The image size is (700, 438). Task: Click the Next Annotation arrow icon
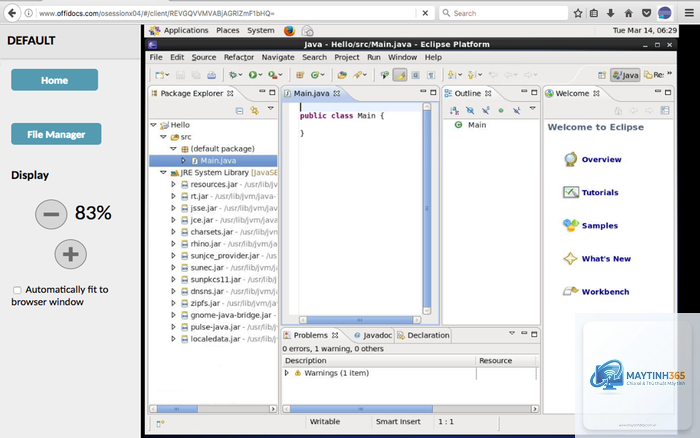(x=451, y=75)
